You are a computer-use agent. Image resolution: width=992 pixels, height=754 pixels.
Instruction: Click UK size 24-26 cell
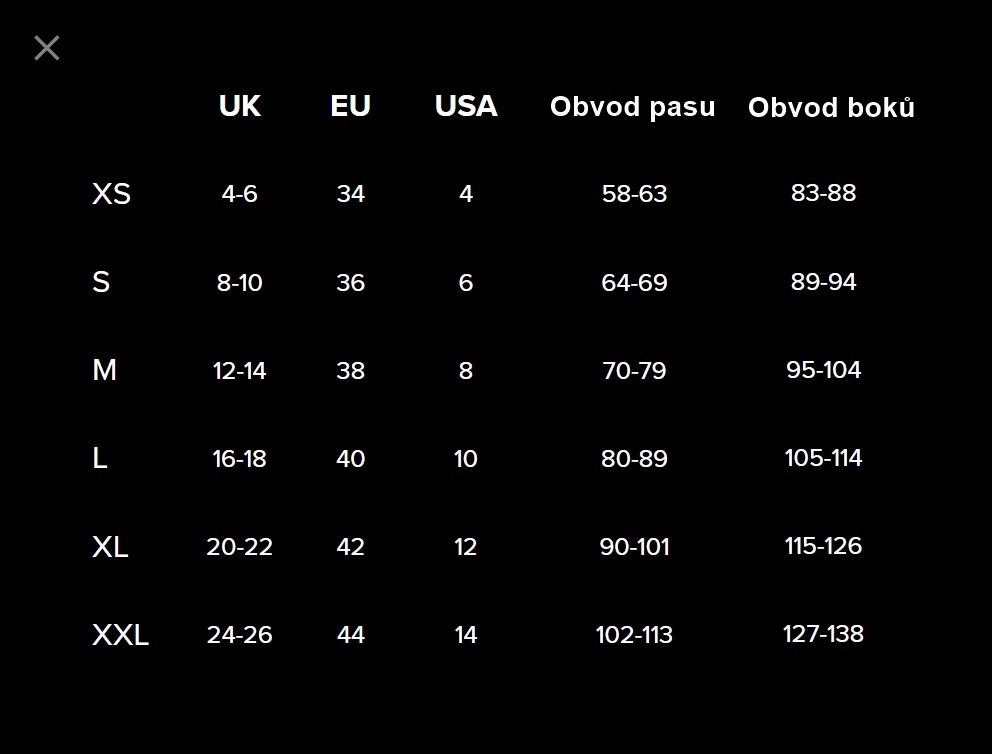[240, 634]
